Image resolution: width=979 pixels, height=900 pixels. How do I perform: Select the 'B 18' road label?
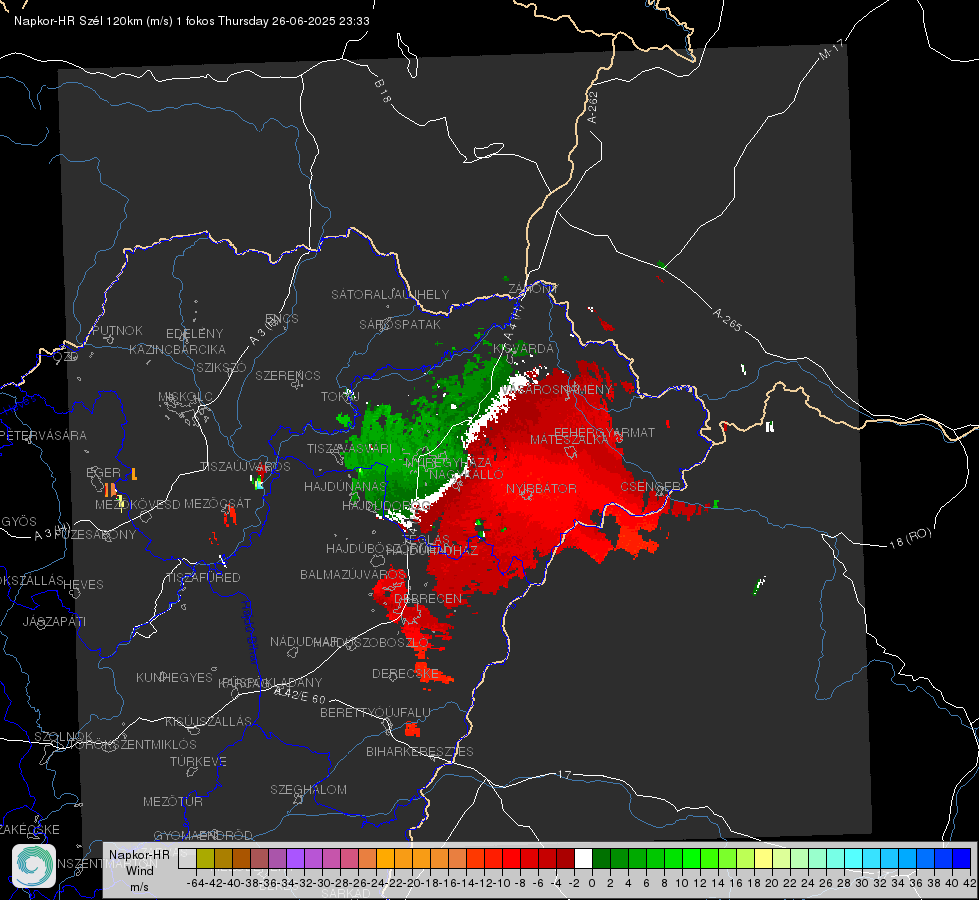point(383,91)
